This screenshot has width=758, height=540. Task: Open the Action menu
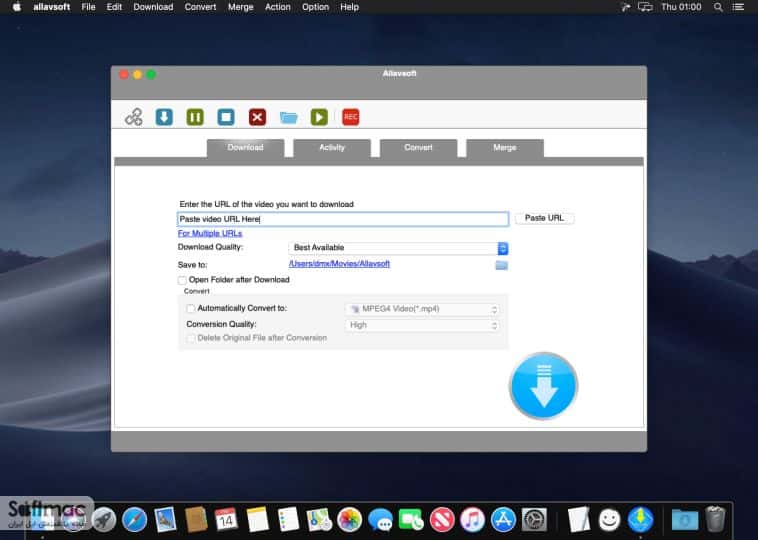pos(277,7)
